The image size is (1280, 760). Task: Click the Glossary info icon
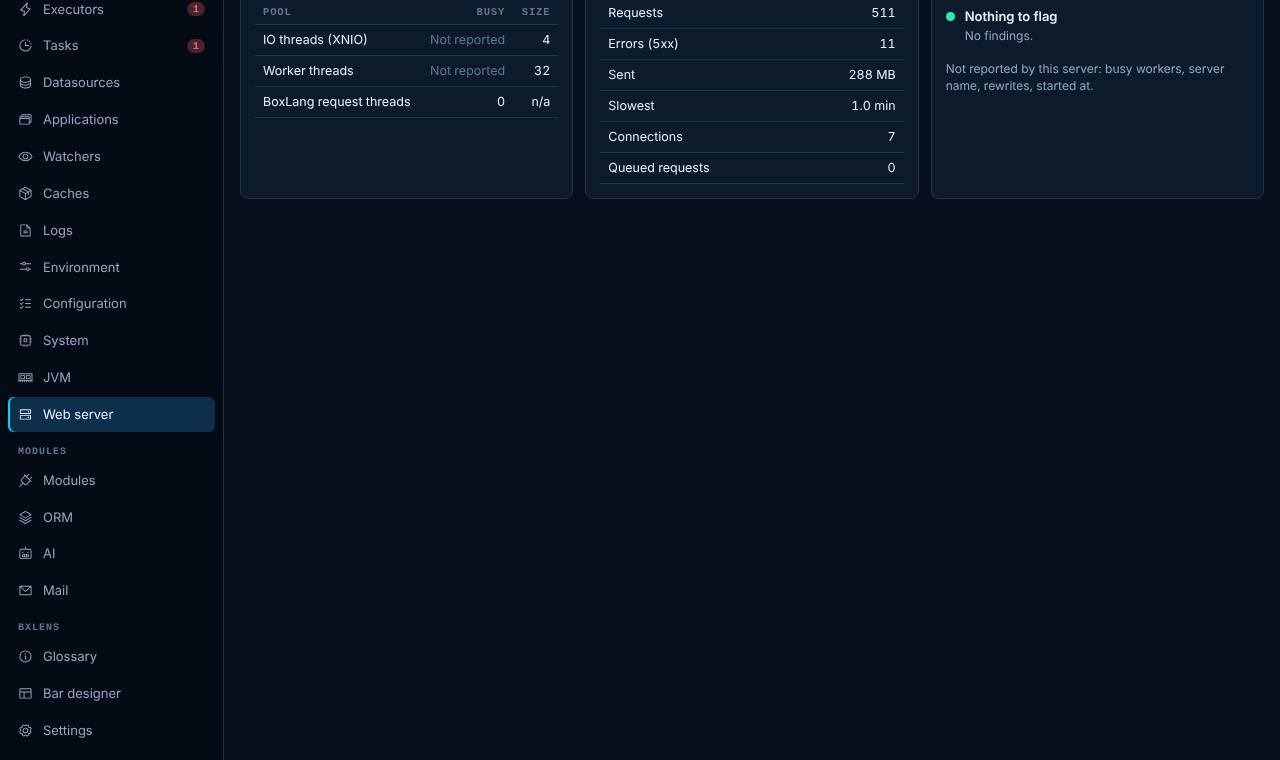[x=26, y=657]
